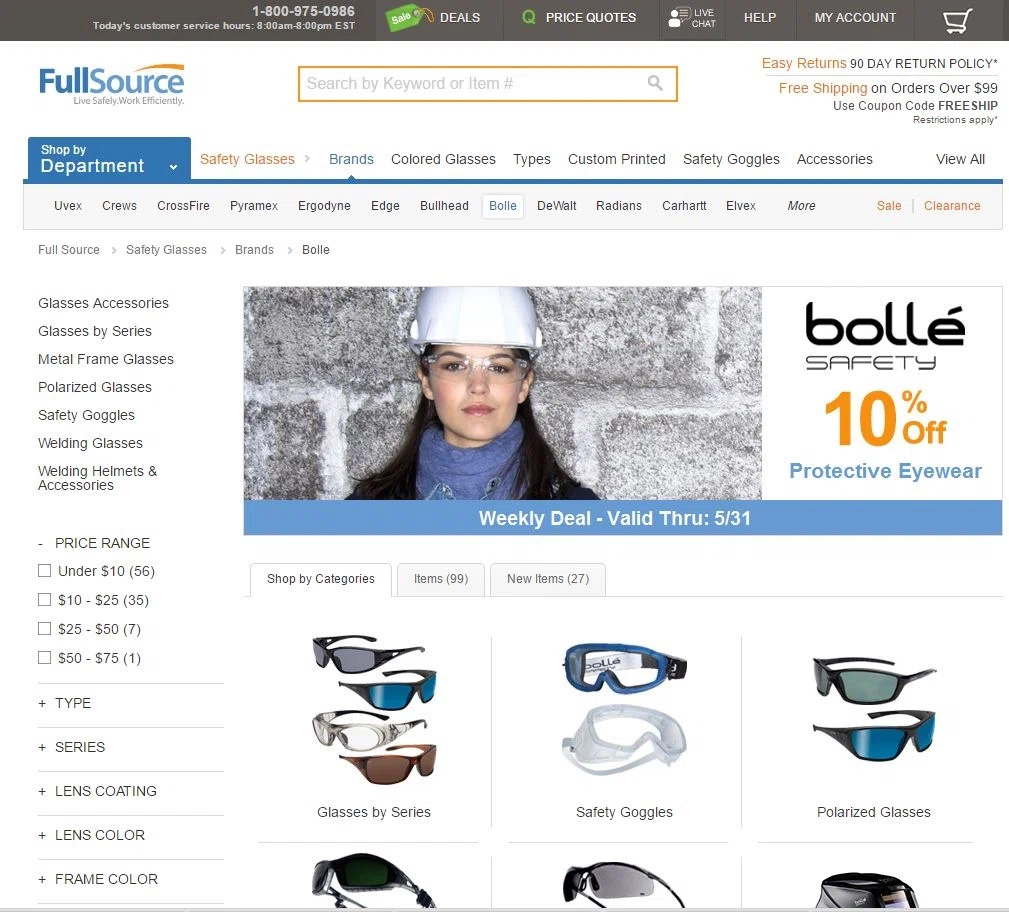Switch to the New Items (27) tab
Screen dimensions: 1009x912
tap(548, 579)
